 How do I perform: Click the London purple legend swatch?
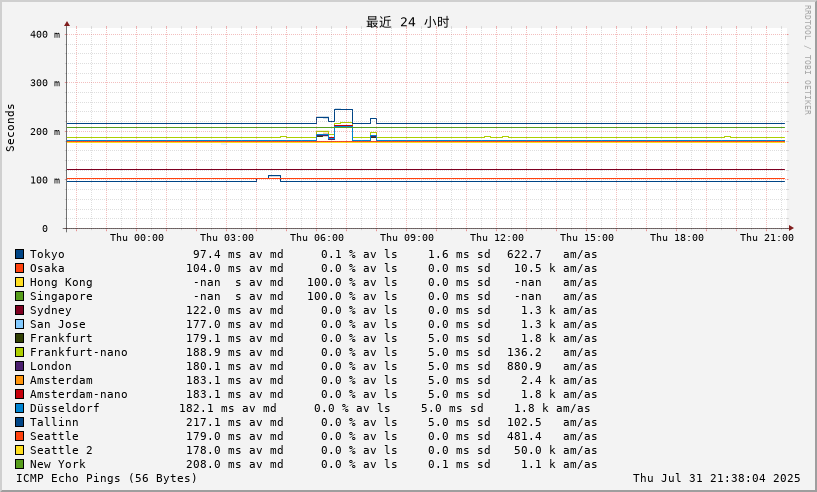[19, 367]
